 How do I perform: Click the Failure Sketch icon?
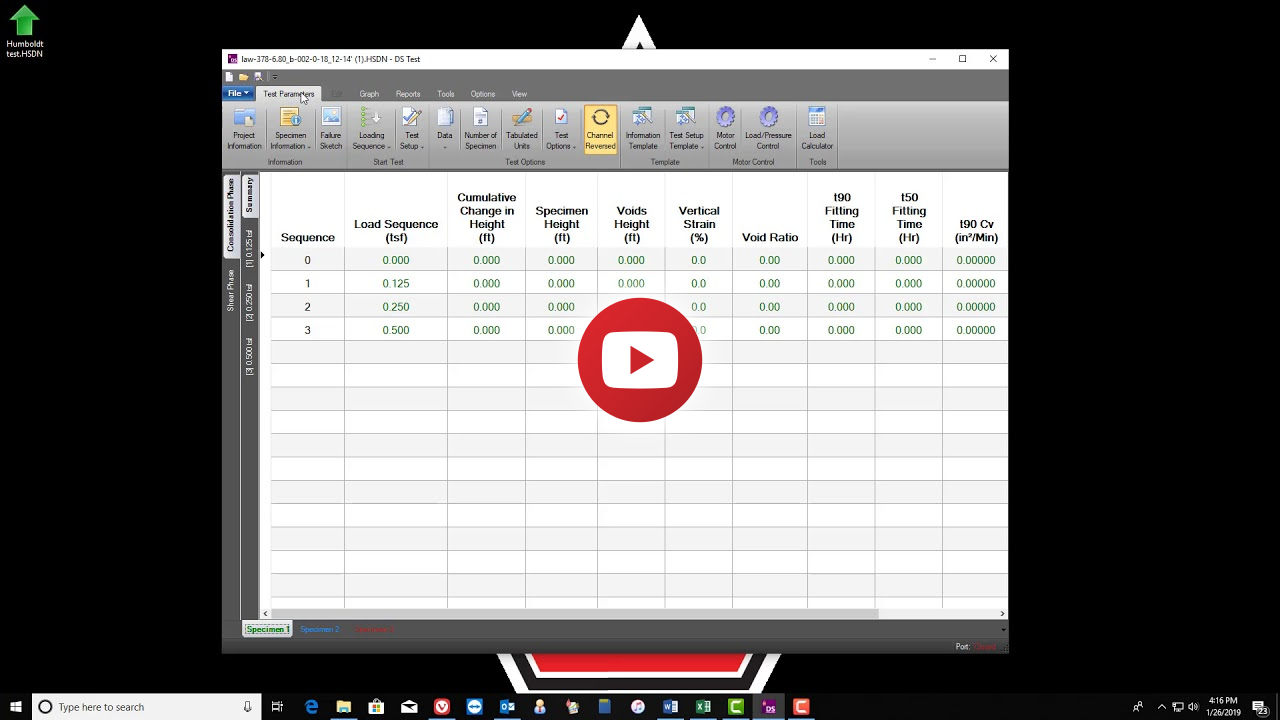(x=331, y=129)
